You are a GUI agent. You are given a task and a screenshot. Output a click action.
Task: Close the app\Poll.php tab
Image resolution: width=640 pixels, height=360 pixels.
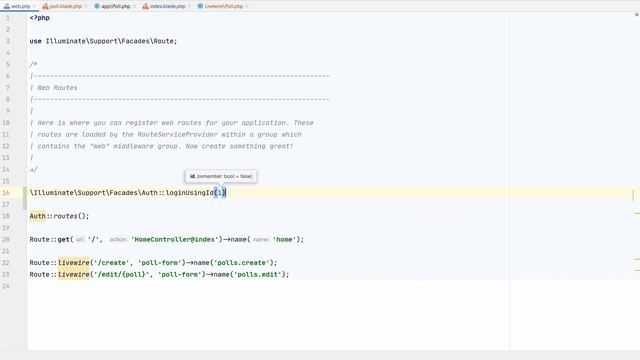(134, 6)
